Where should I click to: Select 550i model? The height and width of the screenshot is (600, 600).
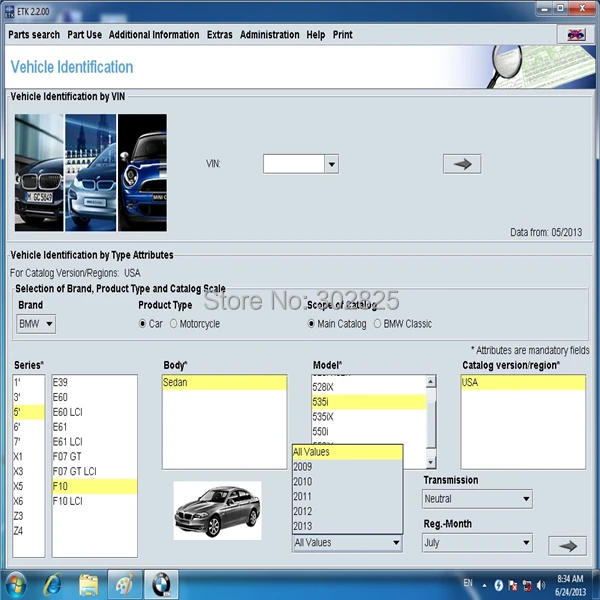click(369, 432)
